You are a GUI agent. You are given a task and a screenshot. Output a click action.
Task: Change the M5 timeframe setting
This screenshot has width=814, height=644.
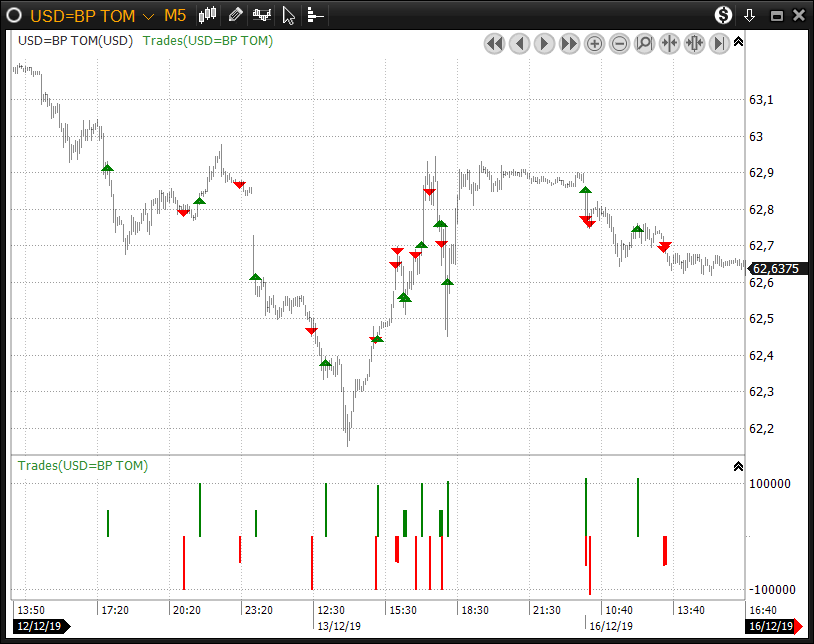coord(175,16)
